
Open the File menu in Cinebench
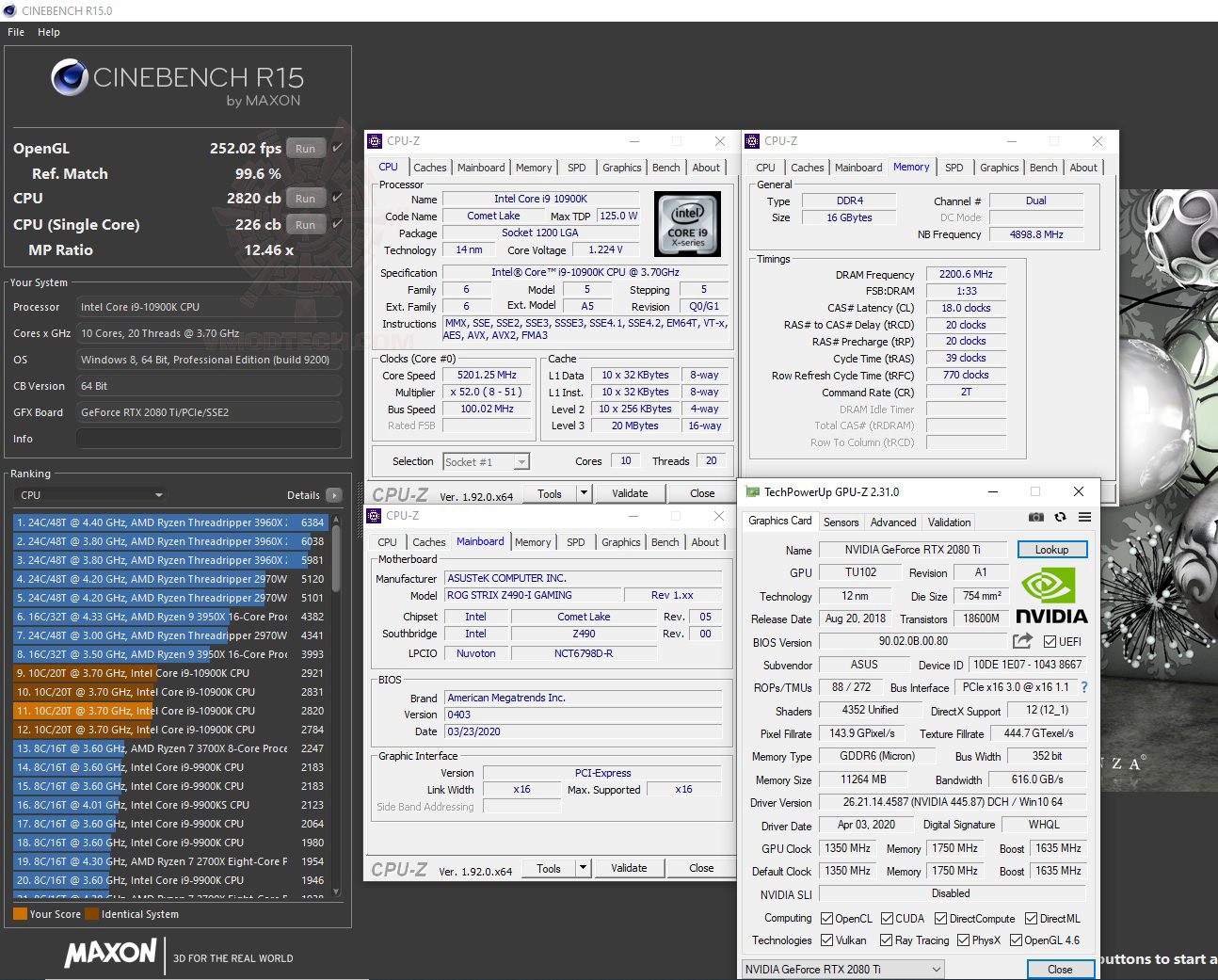[x=16, y=32]
